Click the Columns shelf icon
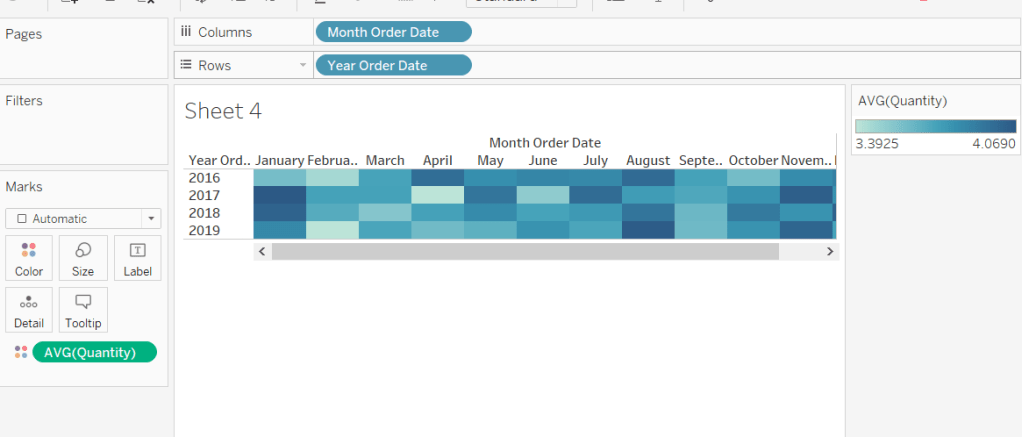The height and width of the screenshot is (437, 1022). click(186, 32)
